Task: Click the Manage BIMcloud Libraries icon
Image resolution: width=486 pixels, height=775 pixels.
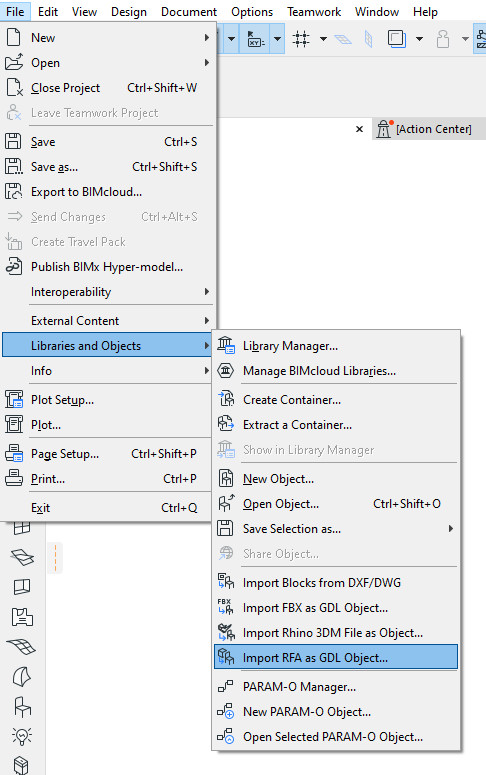Action: pos(225,370)
